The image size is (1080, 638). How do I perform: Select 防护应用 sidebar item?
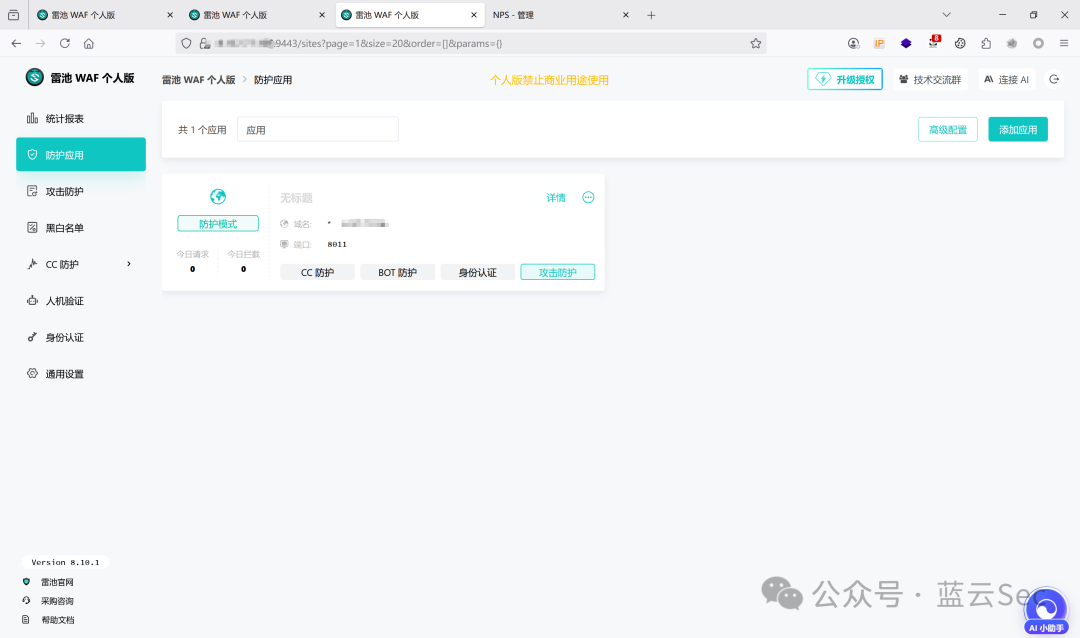pyautogui.click(x=81, y=154)
